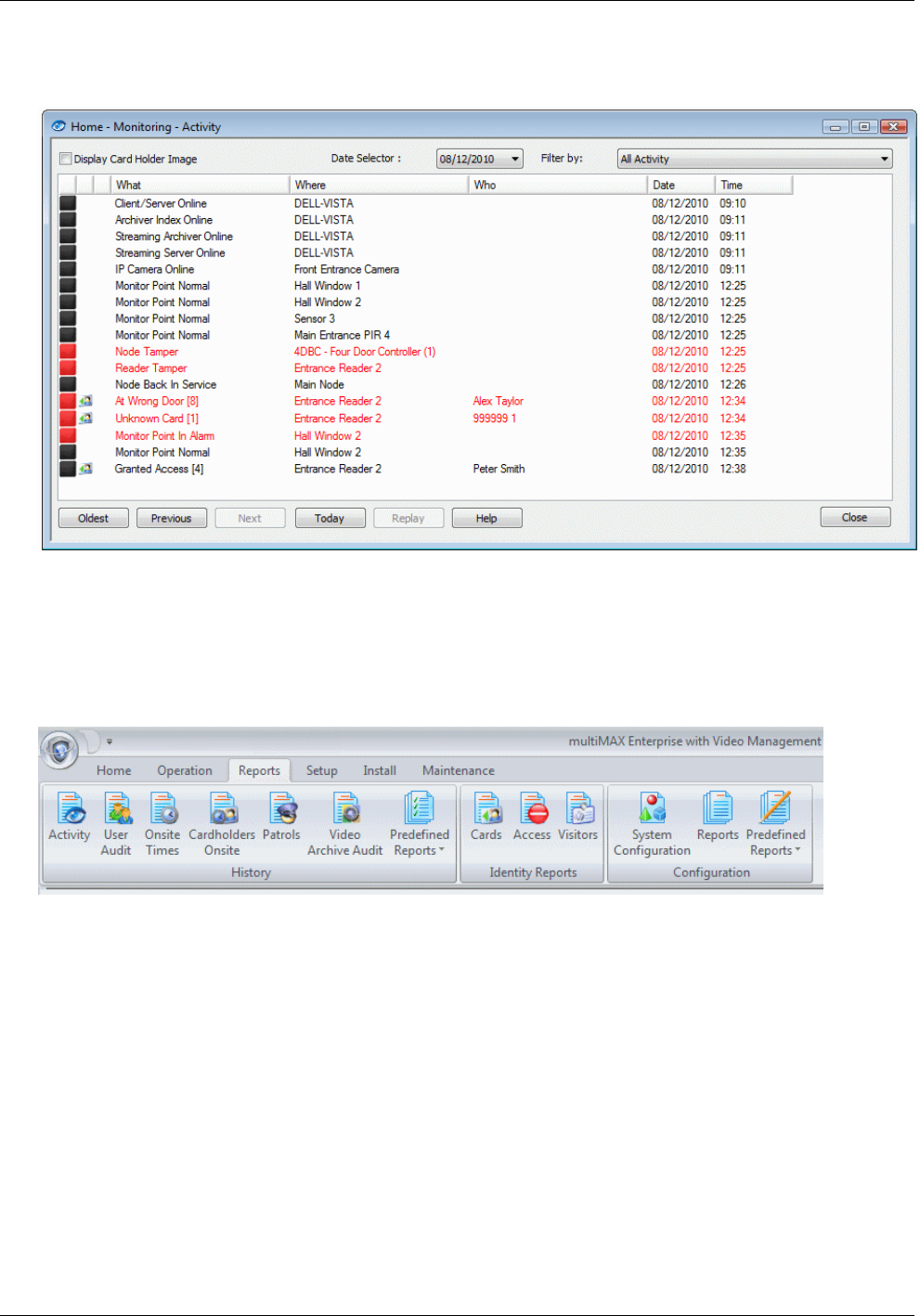Screen dimensions: 920x1316
Task: Open the User Audit report
Action: [116, 824]
